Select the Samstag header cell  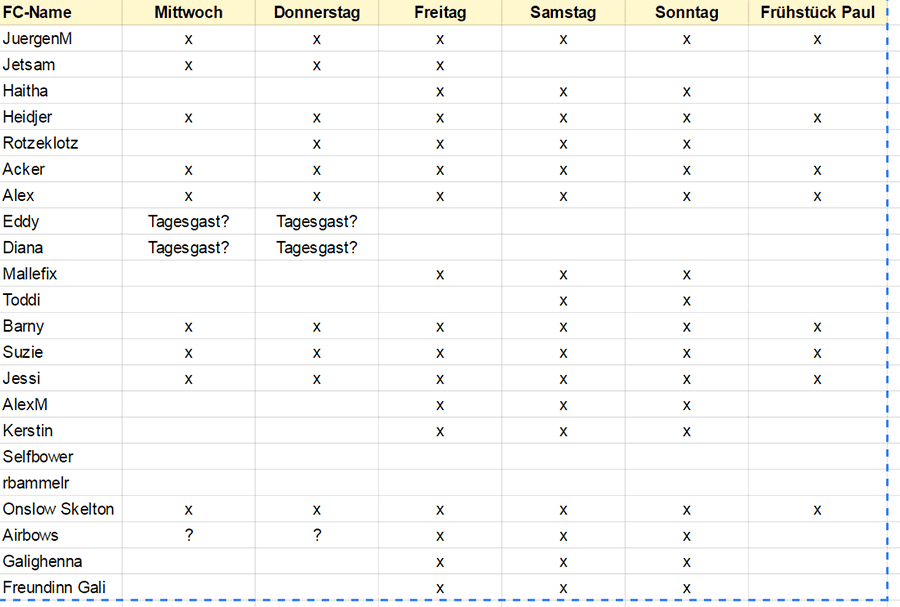563,12
